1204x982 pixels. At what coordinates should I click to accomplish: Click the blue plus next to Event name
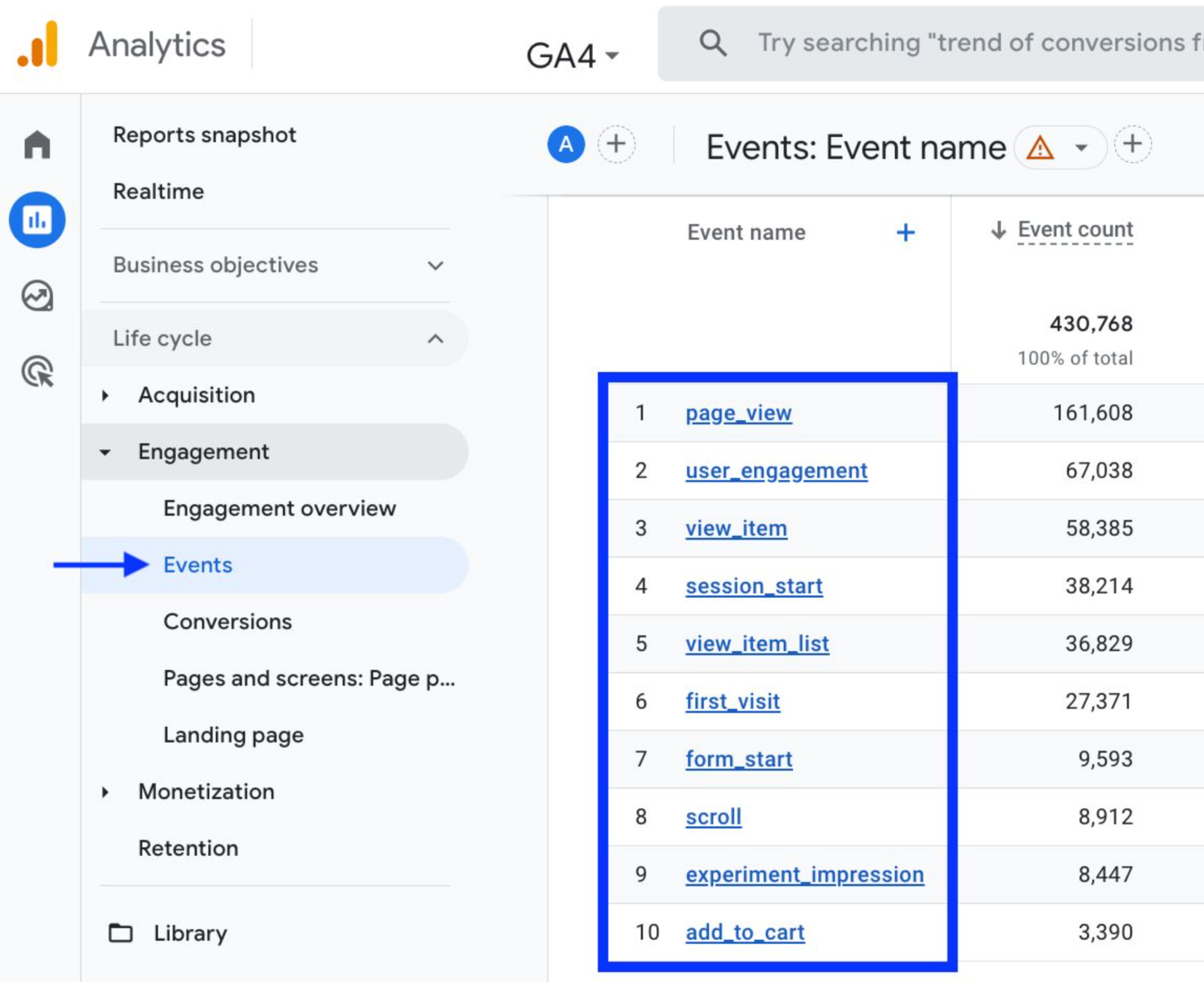(x=905, y=233)
